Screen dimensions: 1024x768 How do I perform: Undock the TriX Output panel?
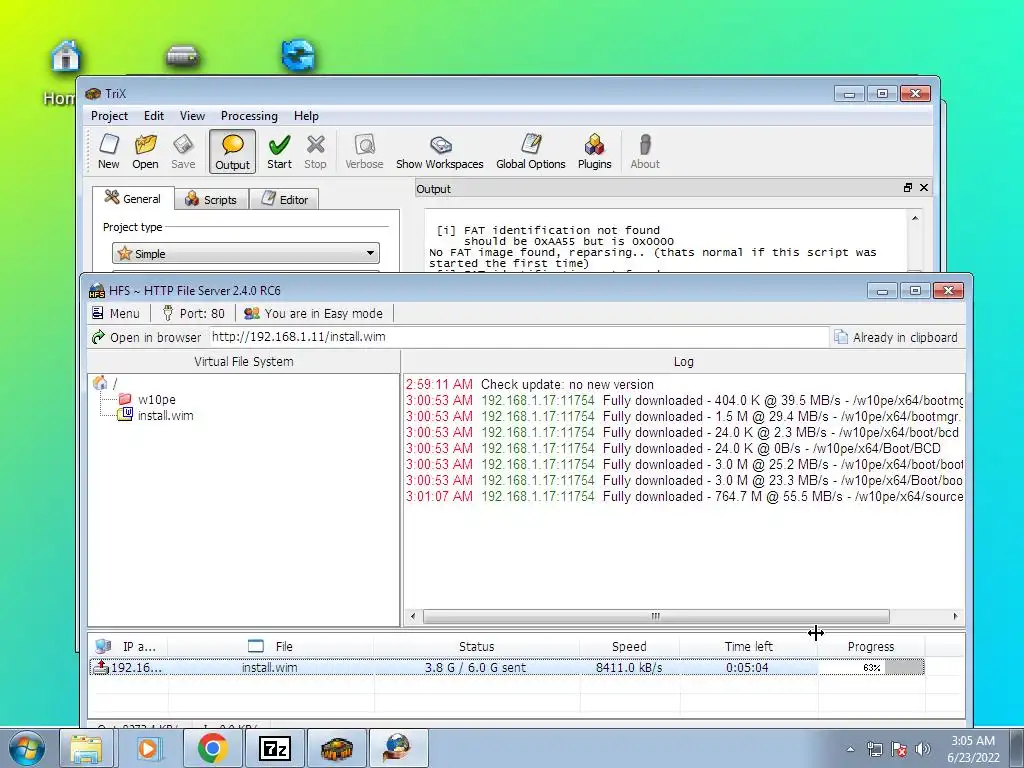pyautogui.click(x=907, y=188)
